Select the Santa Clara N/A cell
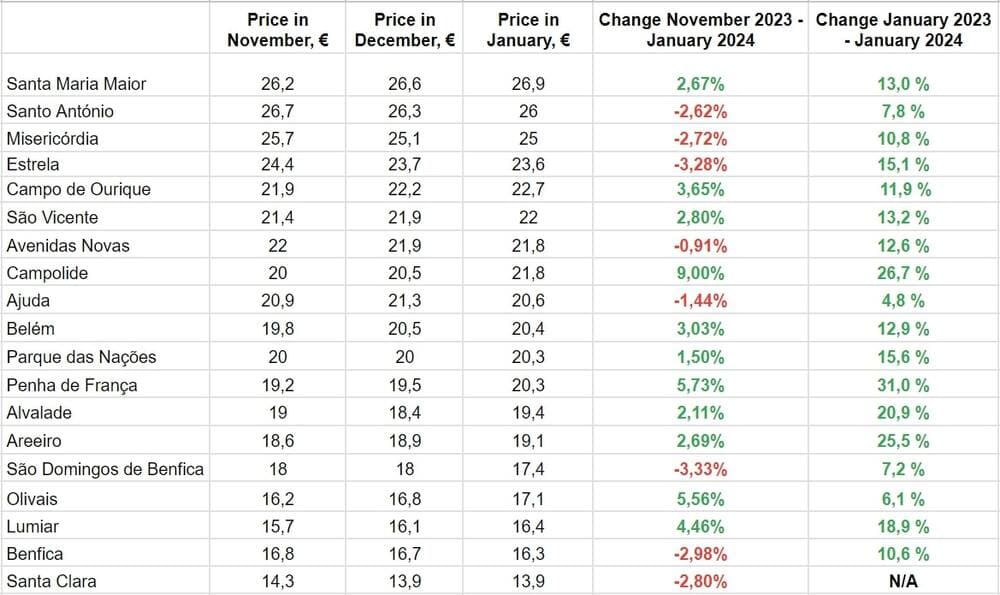 click(902, 581)
